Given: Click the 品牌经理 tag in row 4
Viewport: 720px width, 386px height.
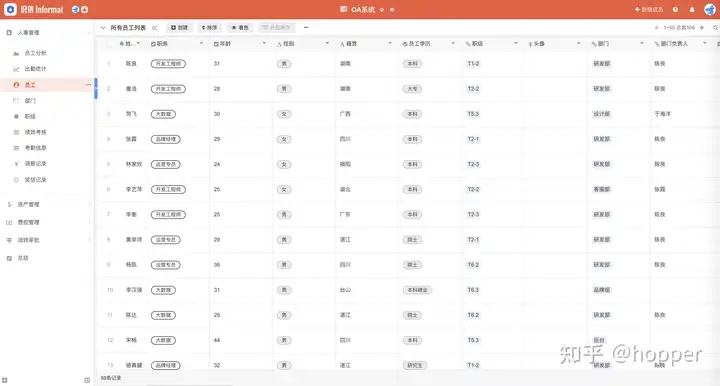Looking at the screenshot, I should pyautogui.click(x=166, y=139).
